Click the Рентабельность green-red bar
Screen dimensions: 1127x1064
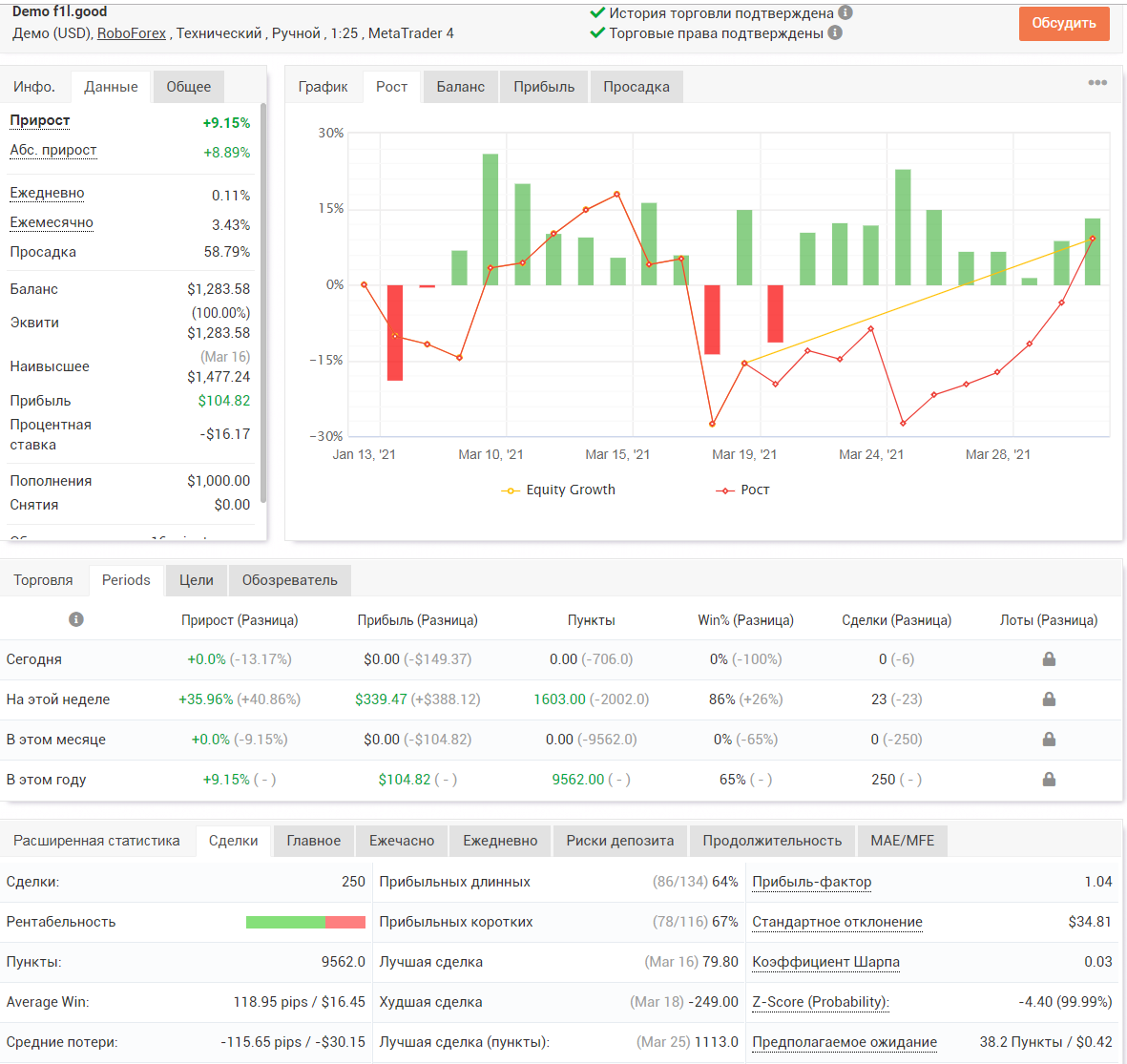(x=305, y=922)
